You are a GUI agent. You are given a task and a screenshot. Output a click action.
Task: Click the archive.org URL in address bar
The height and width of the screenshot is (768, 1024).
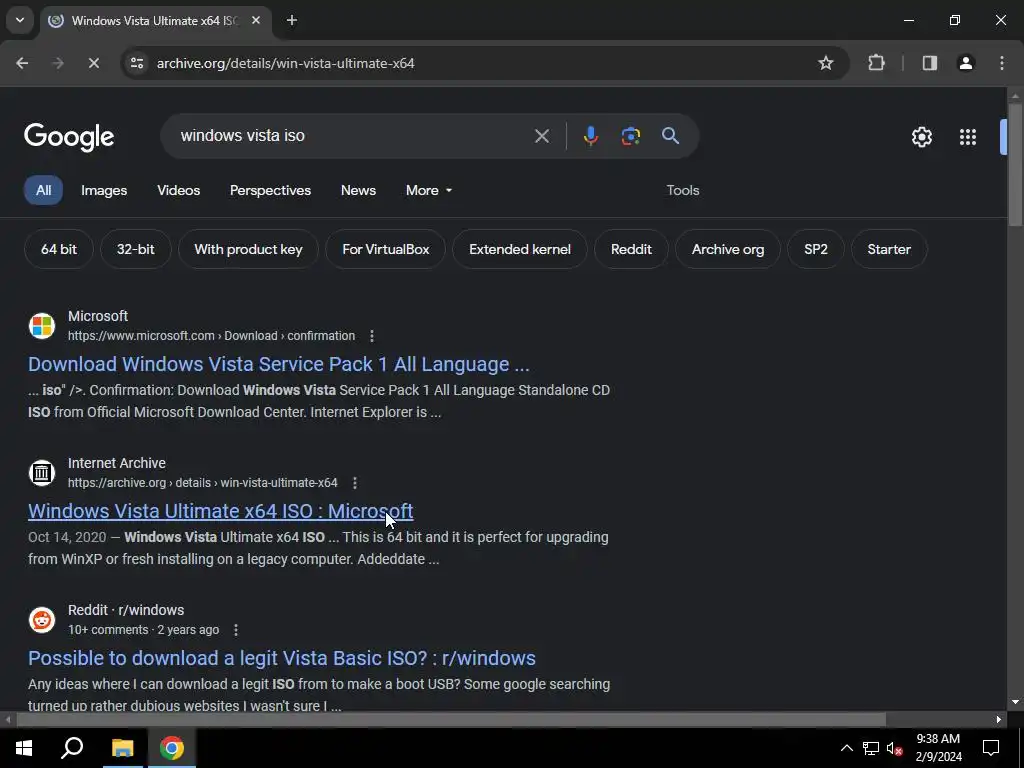tap(285, 63)
